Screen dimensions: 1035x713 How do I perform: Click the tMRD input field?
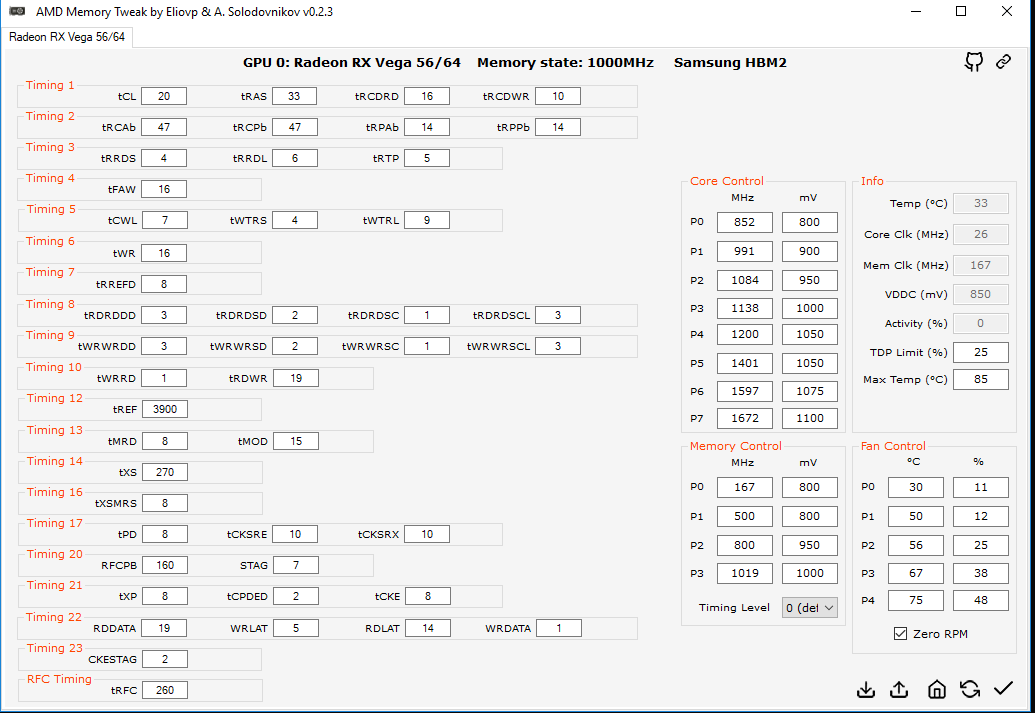point(164,441)
